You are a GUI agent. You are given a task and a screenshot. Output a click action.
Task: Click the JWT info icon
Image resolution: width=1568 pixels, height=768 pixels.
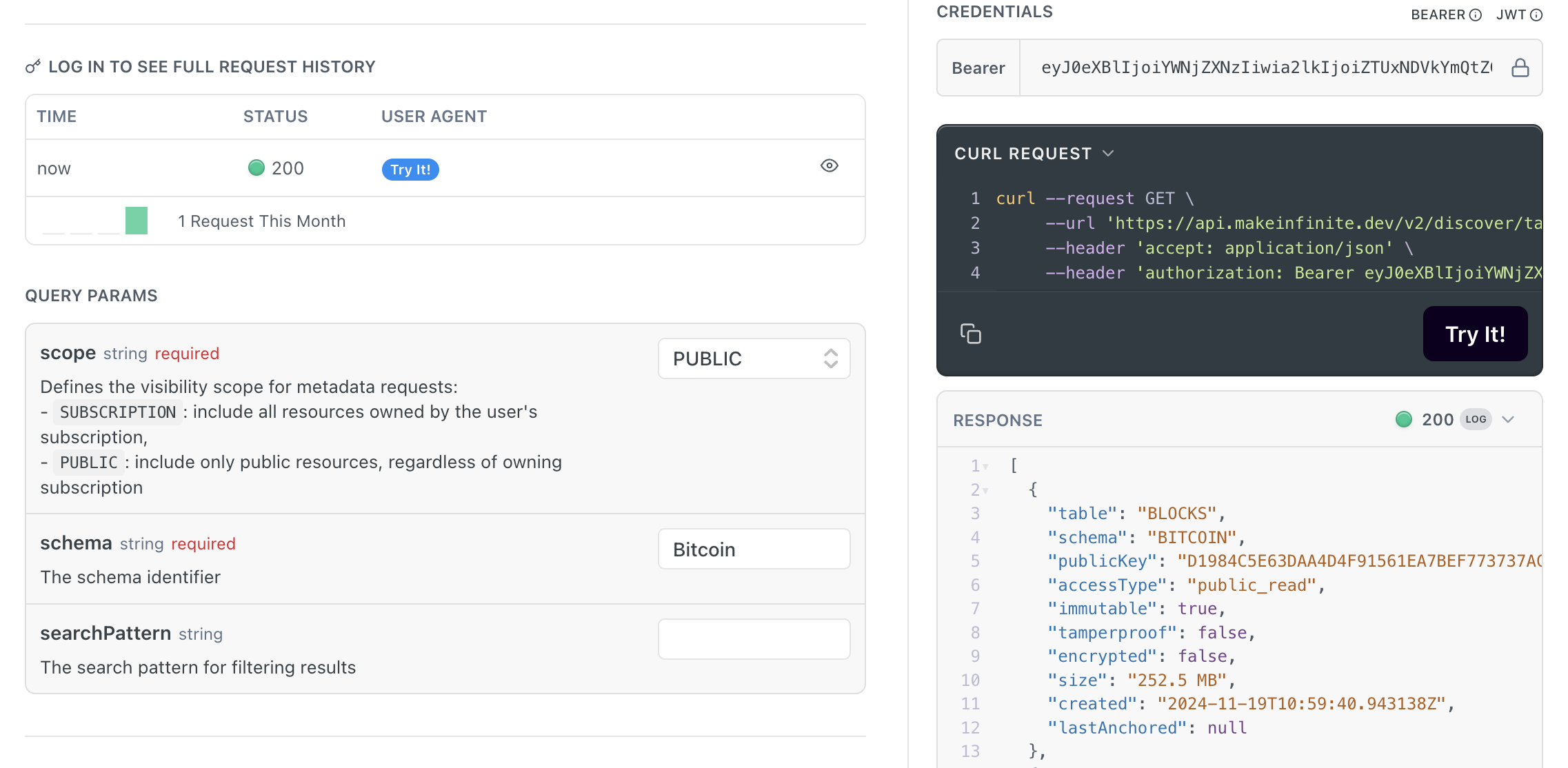pos(1536,15)
